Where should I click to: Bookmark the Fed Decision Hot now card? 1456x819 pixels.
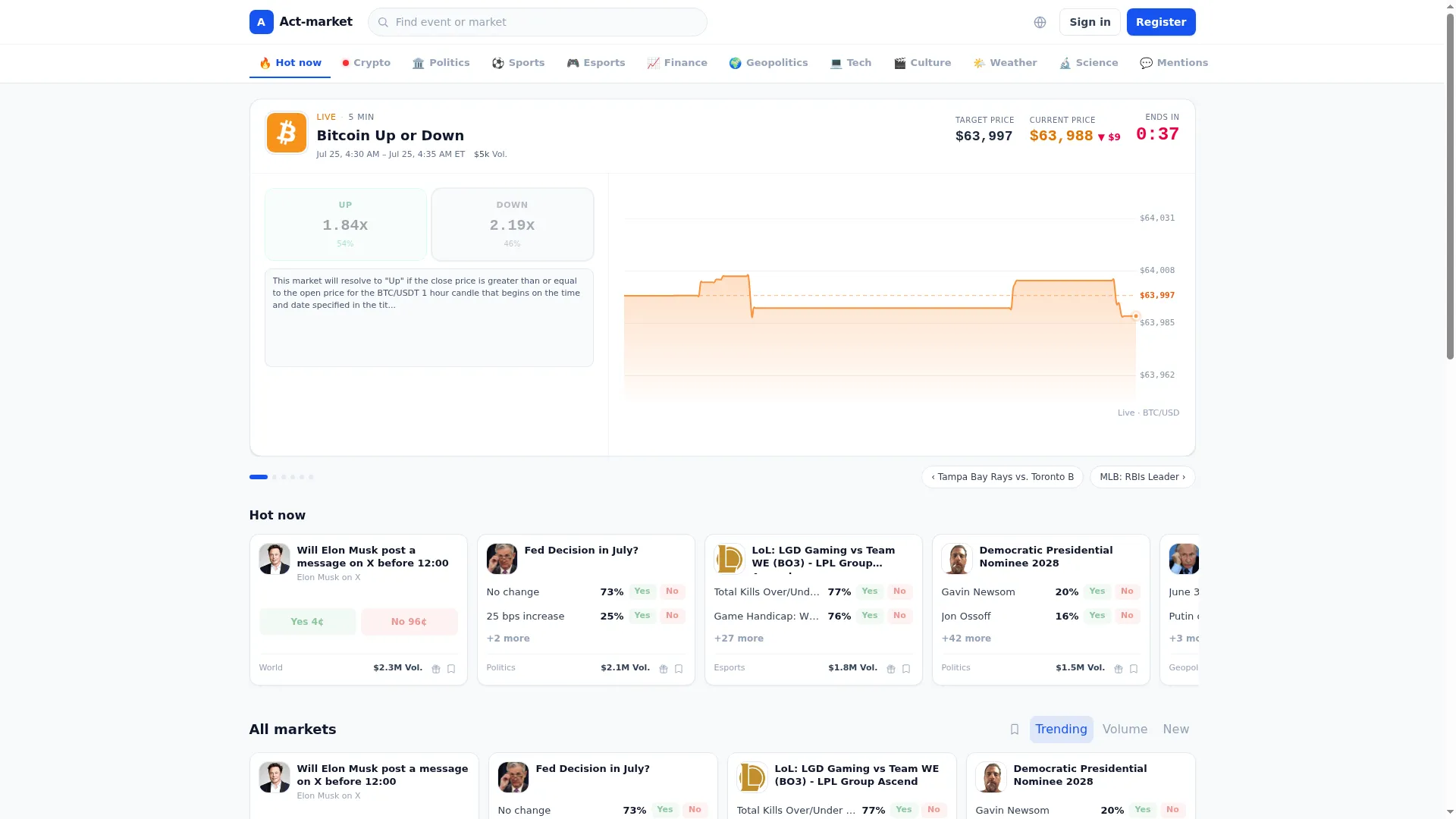(679, 669)
